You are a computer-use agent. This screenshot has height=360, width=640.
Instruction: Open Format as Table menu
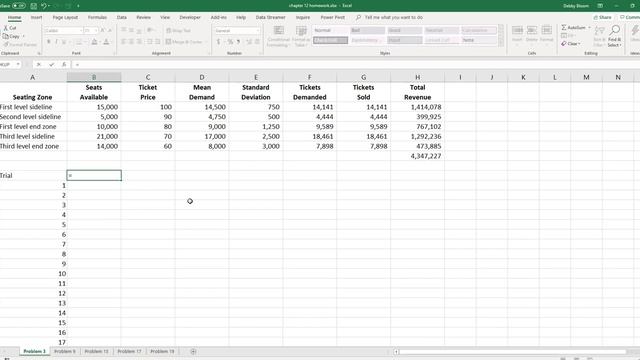301,36
